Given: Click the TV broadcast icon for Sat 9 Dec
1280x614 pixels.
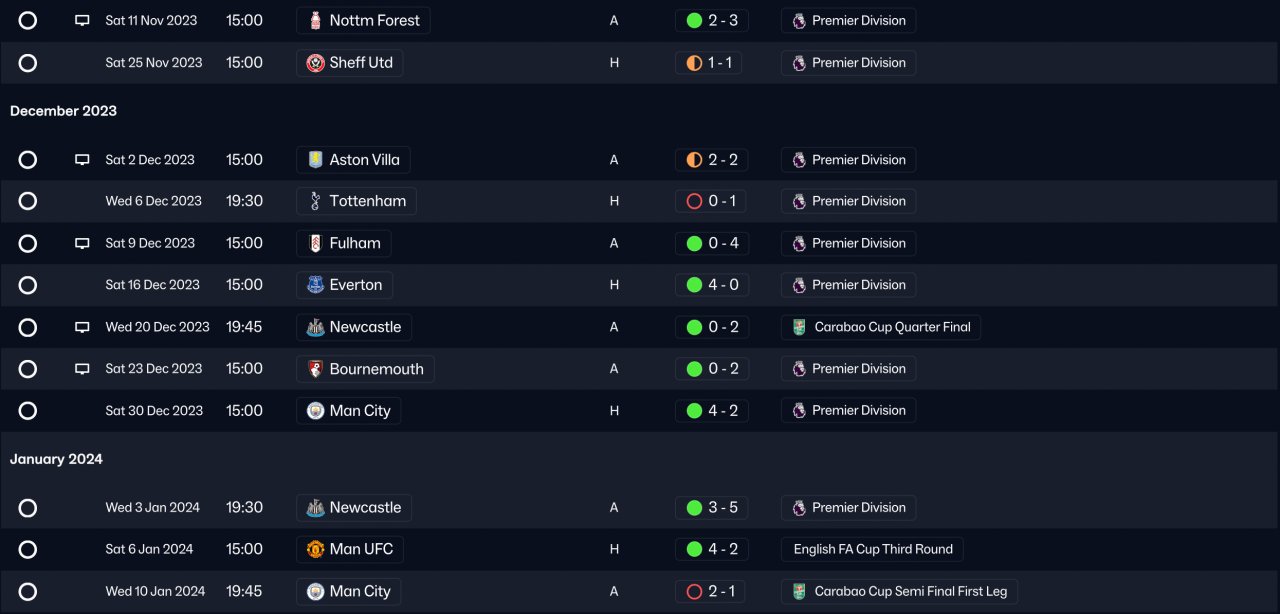Looking at the screenshot, I should tap(82, 243).
